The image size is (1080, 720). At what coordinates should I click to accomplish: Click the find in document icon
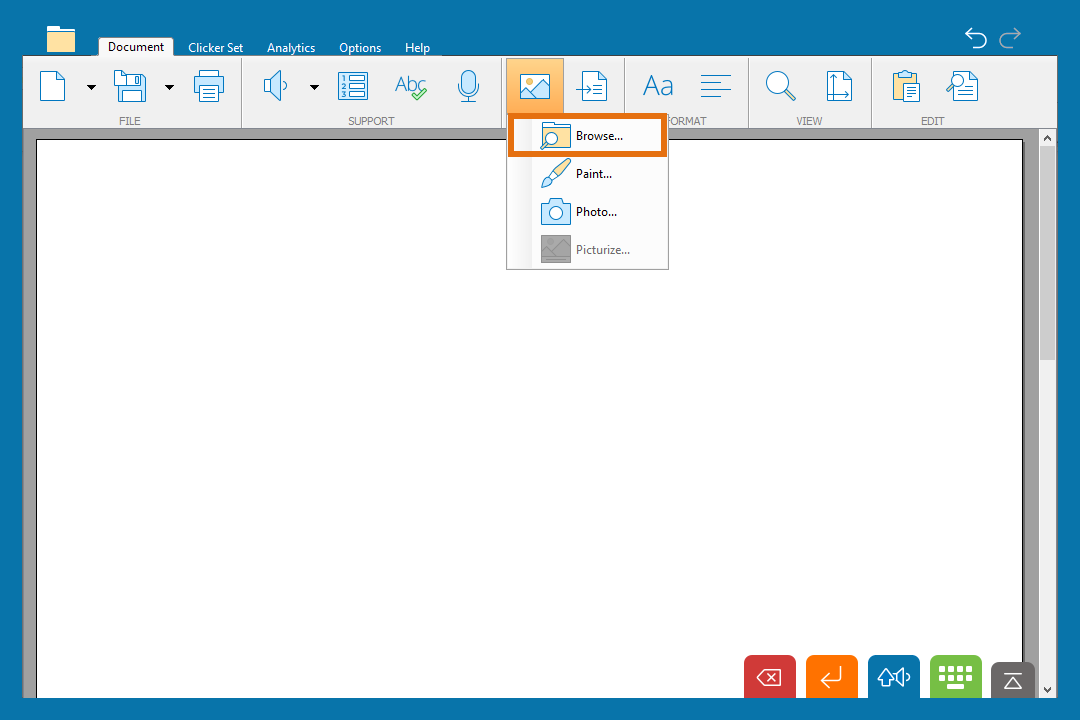[963, 87]
